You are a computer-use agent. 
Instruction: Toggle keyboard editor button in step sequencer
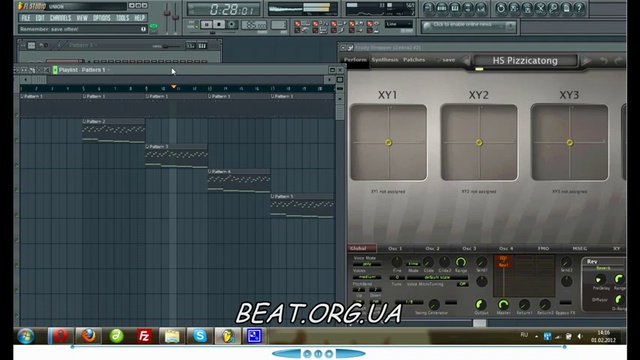[x=202, y=46]
